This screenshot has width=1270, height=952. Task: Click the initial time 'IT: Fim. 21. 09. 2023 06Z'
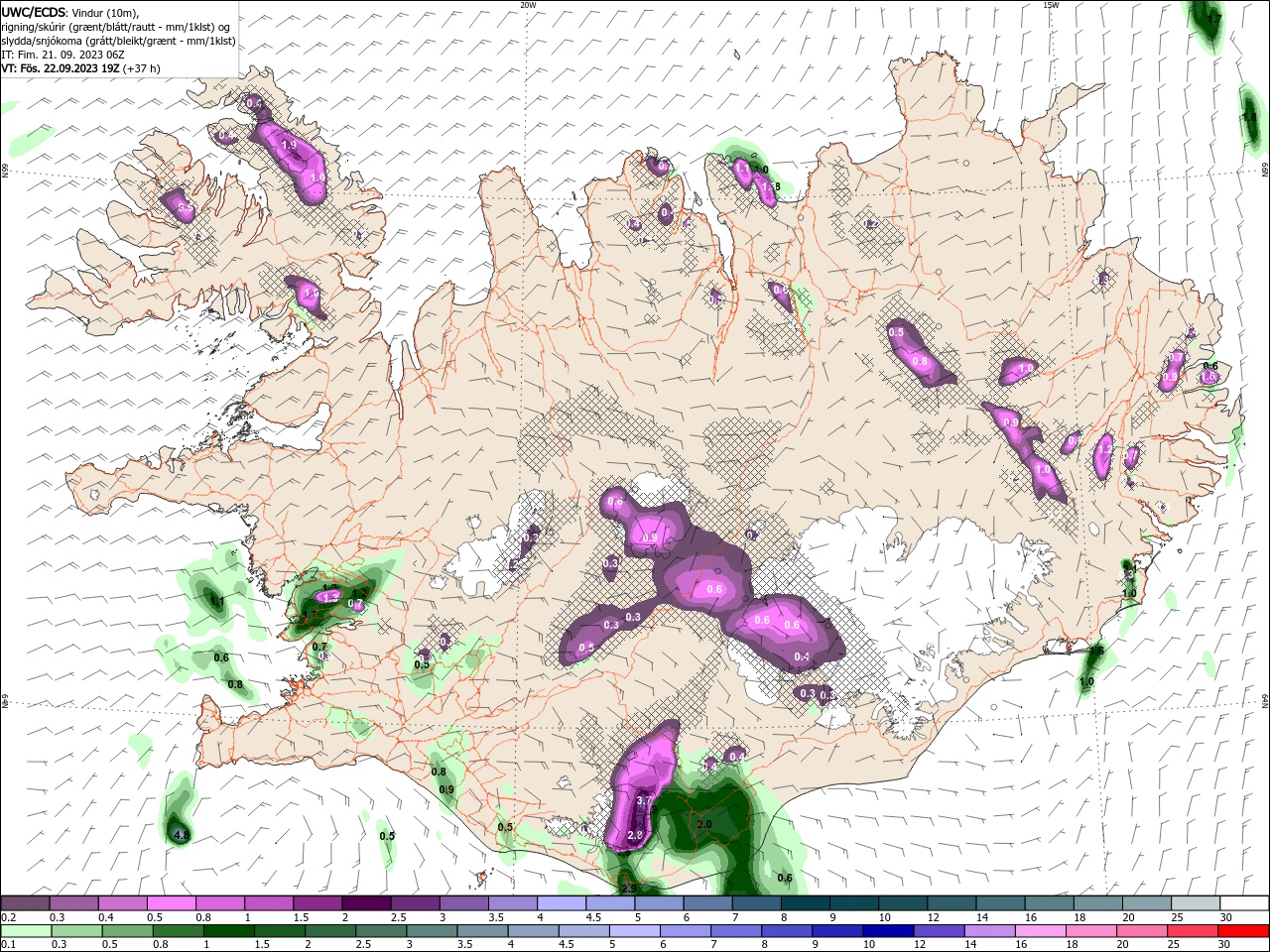[63, 55]
